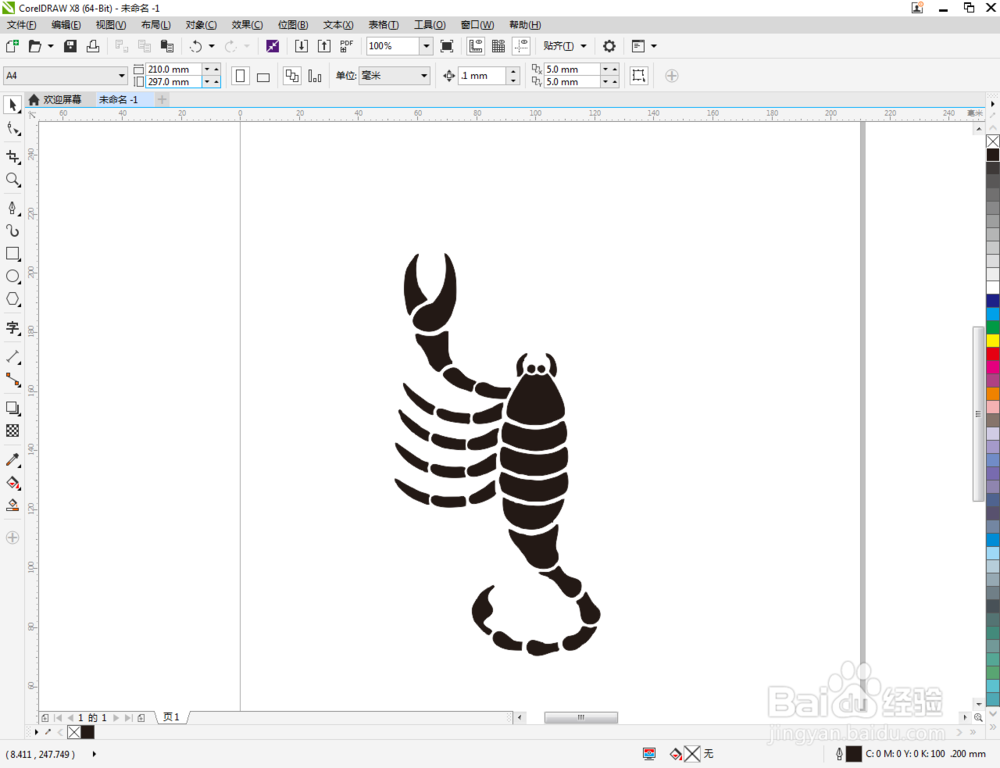The width and height of the screenshot is (1000, 768).
Task: Click the horizontal scrollbar thumb
Action: (580, 718)
